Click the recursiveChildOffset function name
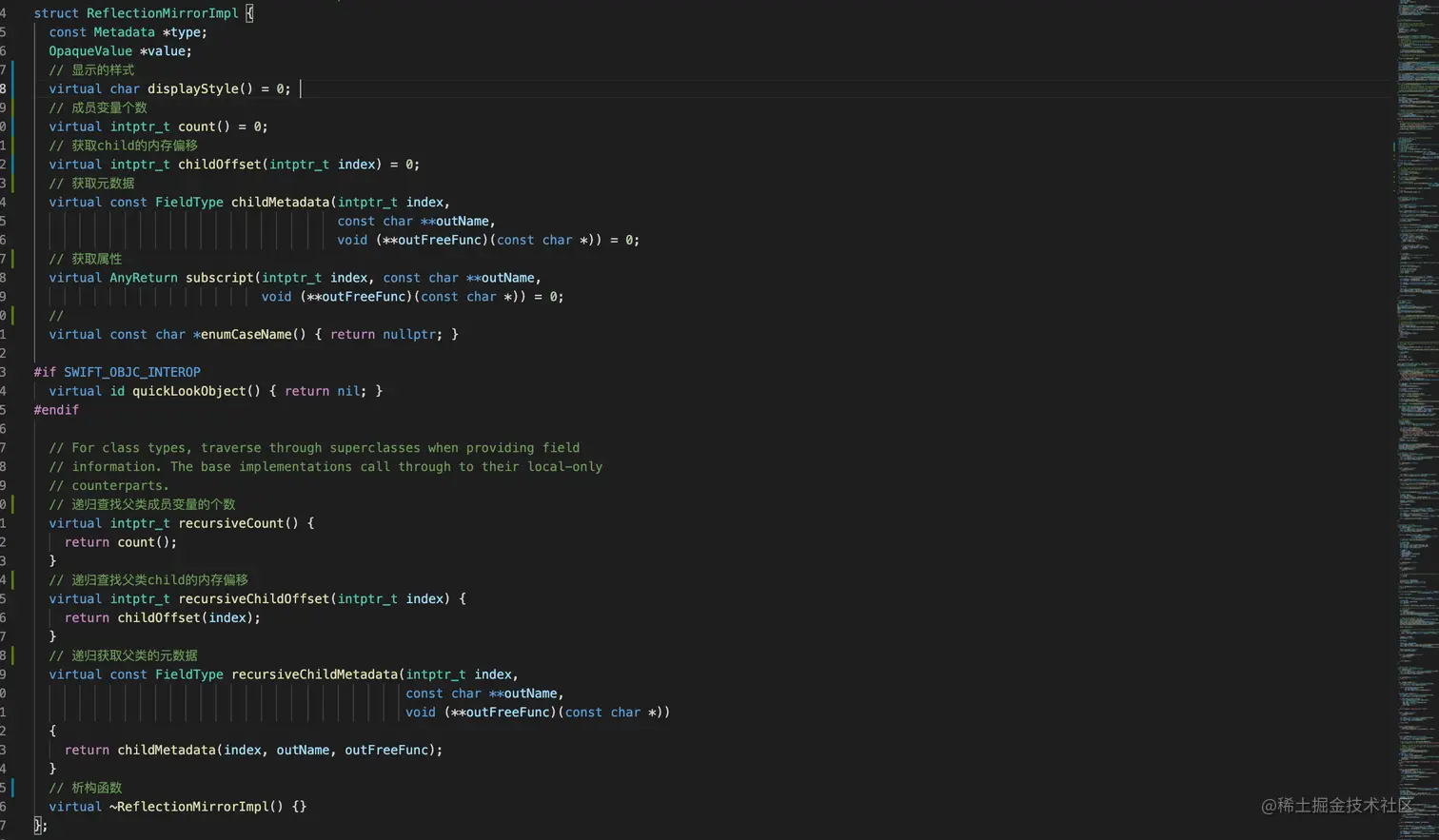The width and height of the screenshot is (1439, 840). click(253, 599)
